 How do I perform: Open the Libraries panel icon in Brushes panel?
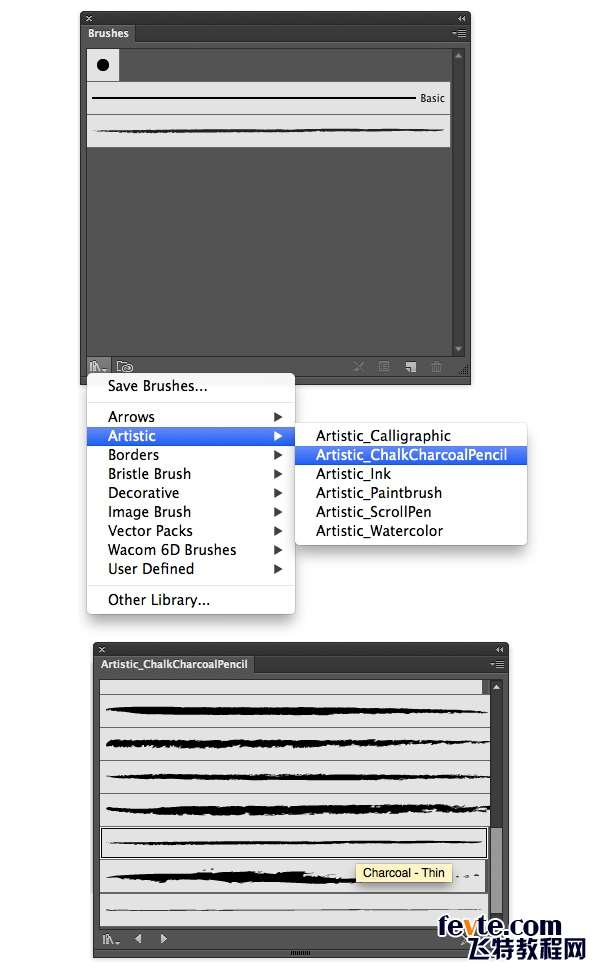[125, 366]
